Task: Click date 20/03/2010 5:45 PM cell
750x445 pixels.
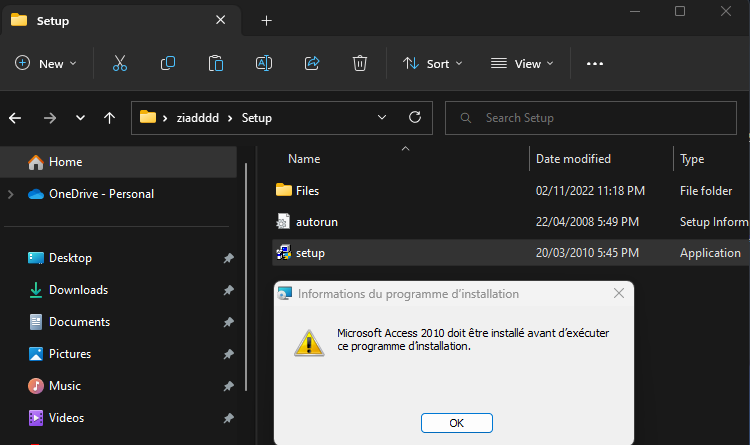Action: pyautogui.click(x=587, y=253)
